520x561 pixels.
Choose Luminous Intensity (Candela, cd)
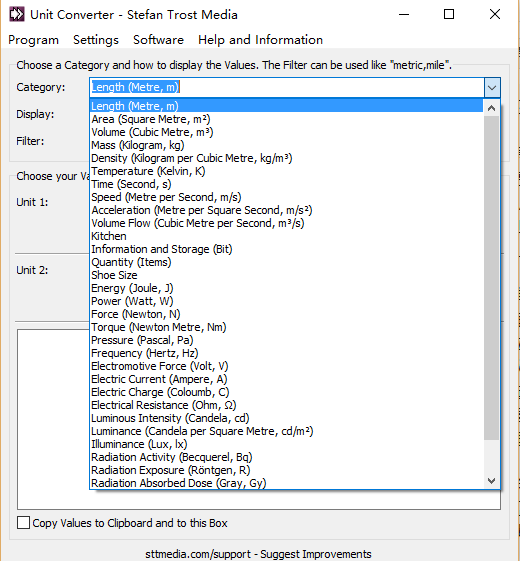pos(286,418)
